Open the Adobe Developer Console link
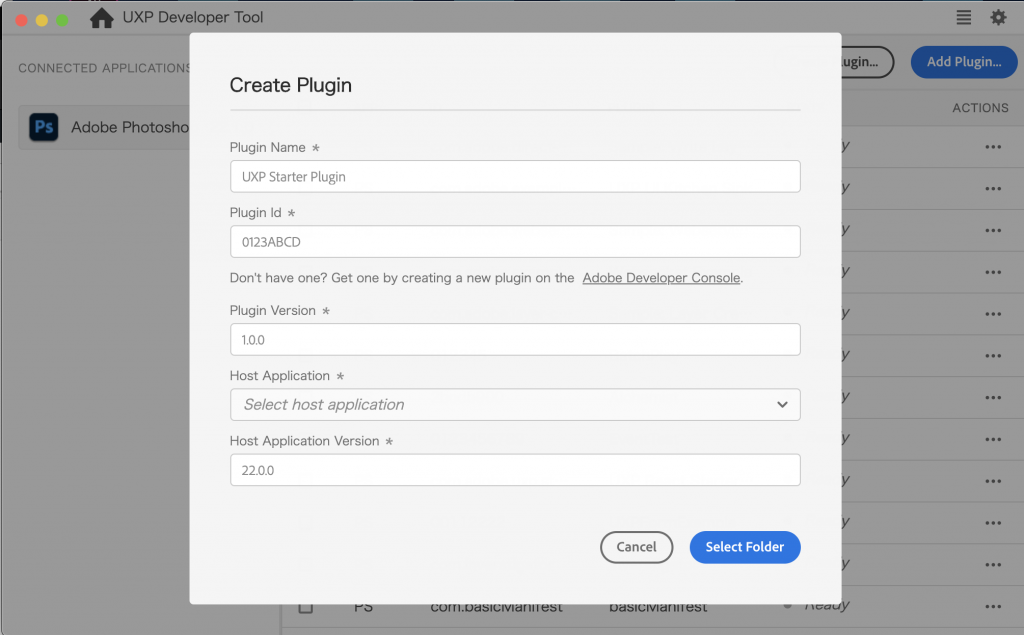1024x635 pixels. click(x=661, y=278)
